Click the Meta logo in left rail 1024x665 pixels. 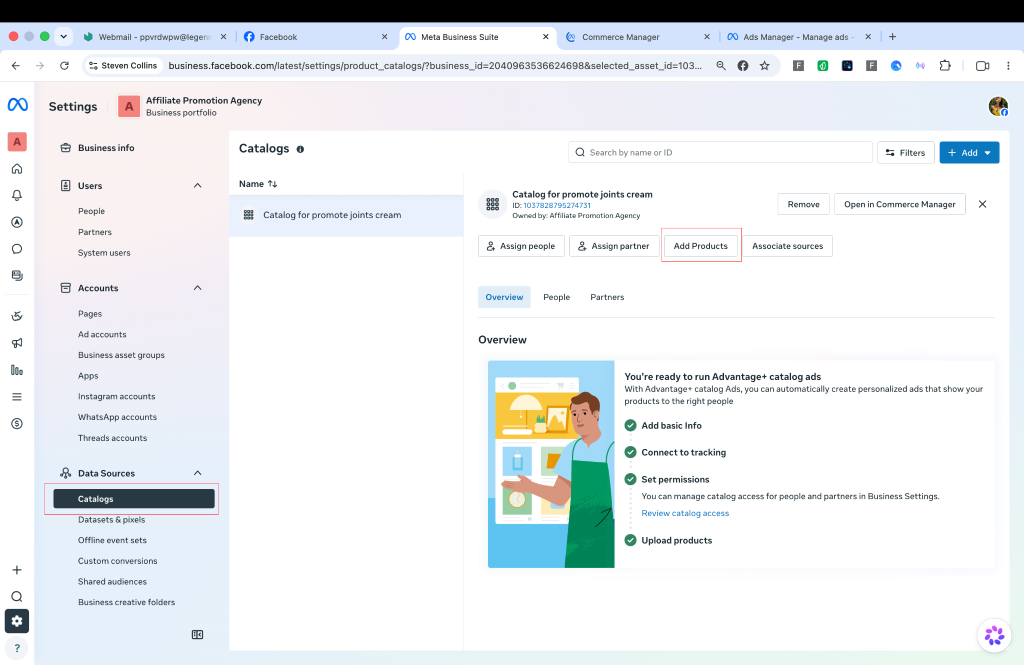click(x=18, y=105)
